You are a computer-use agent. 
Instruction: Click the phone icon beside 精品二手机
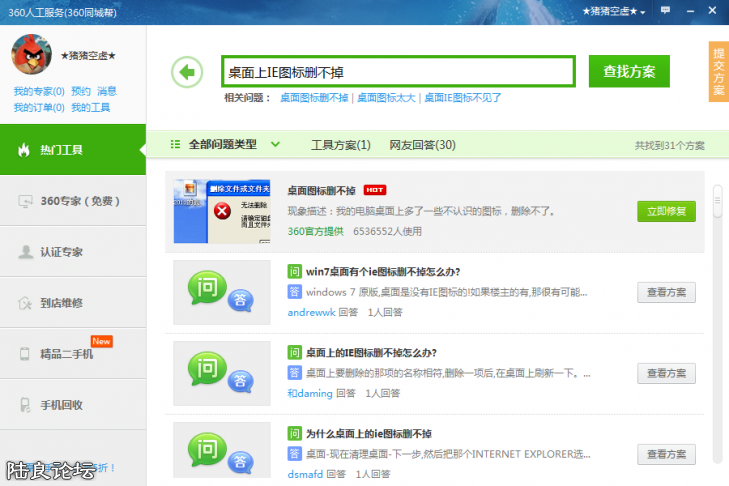[x=25, y=354]
